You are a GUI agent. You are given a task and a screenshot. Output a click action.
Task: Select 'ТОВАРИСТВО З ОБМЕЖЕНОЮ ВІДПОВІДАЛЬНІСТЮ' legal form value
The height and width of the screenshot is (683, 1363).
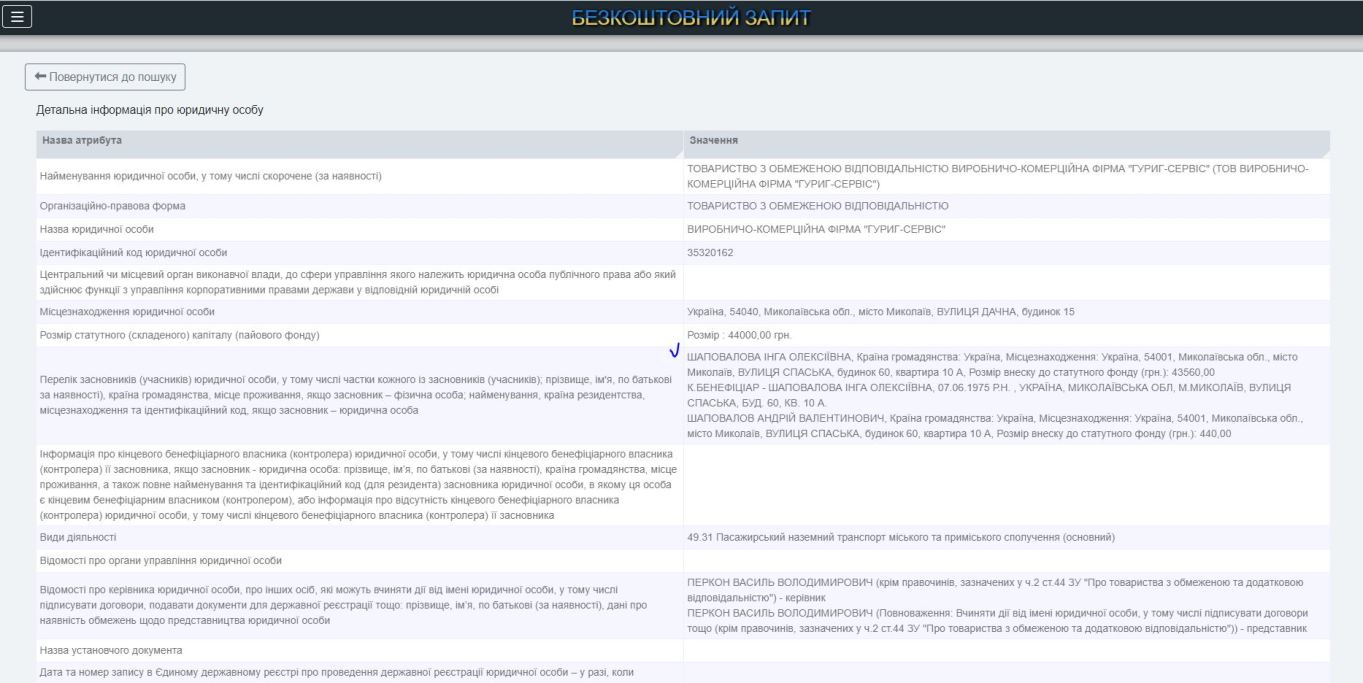click(818, 206)
